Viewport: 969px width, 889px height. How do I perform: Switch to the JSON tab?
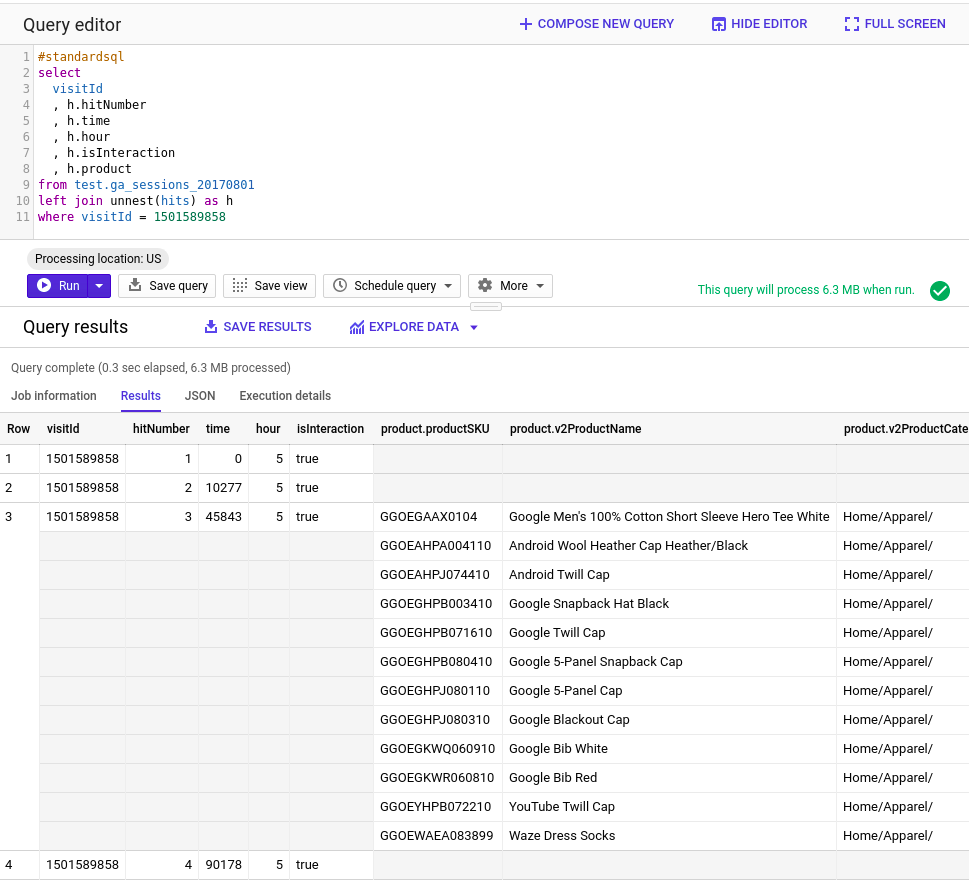point(199,395)
